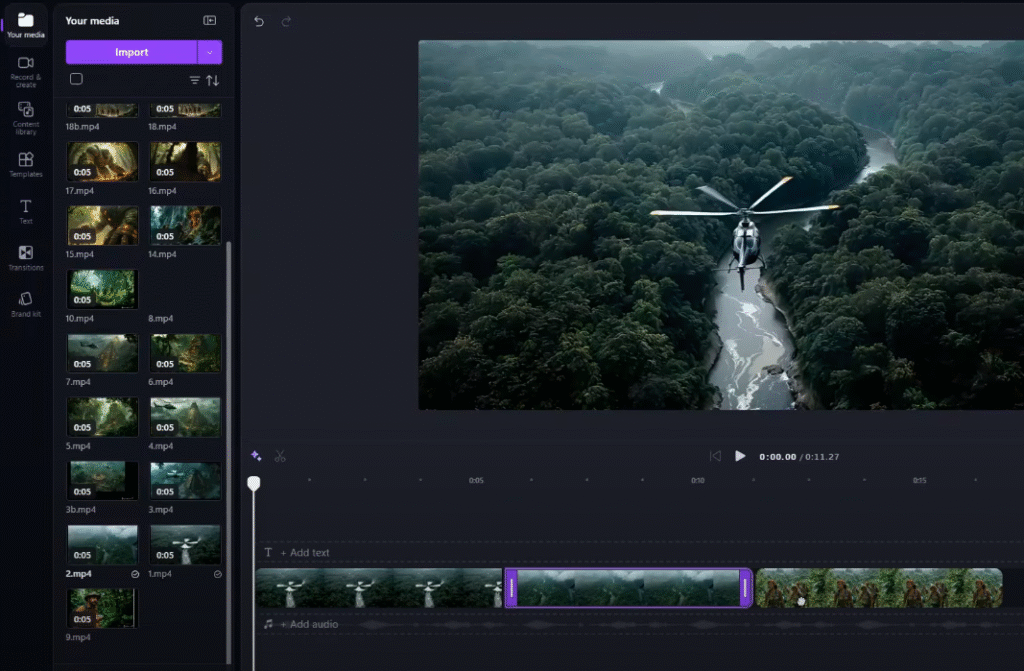Viewport: 1024px width, 671px height.
Task: Click the media panel vertical scrollbar
Action: [228, 452]
